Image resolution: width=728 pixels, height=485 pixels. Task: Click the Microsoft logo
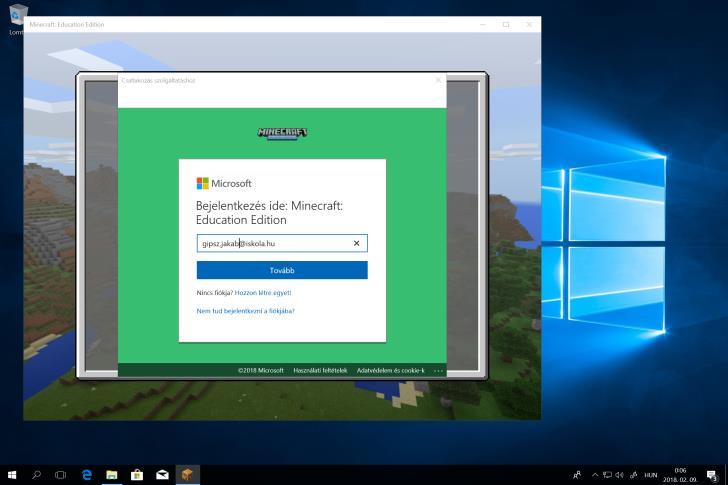tap(224, 183)
